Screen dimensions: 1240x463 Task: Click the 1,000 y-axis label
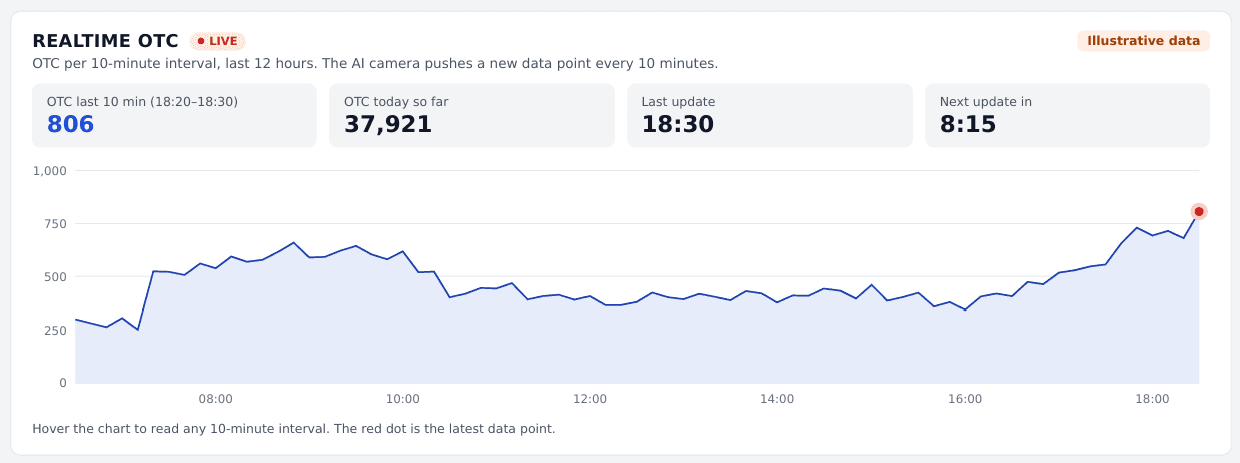point(49,171)
